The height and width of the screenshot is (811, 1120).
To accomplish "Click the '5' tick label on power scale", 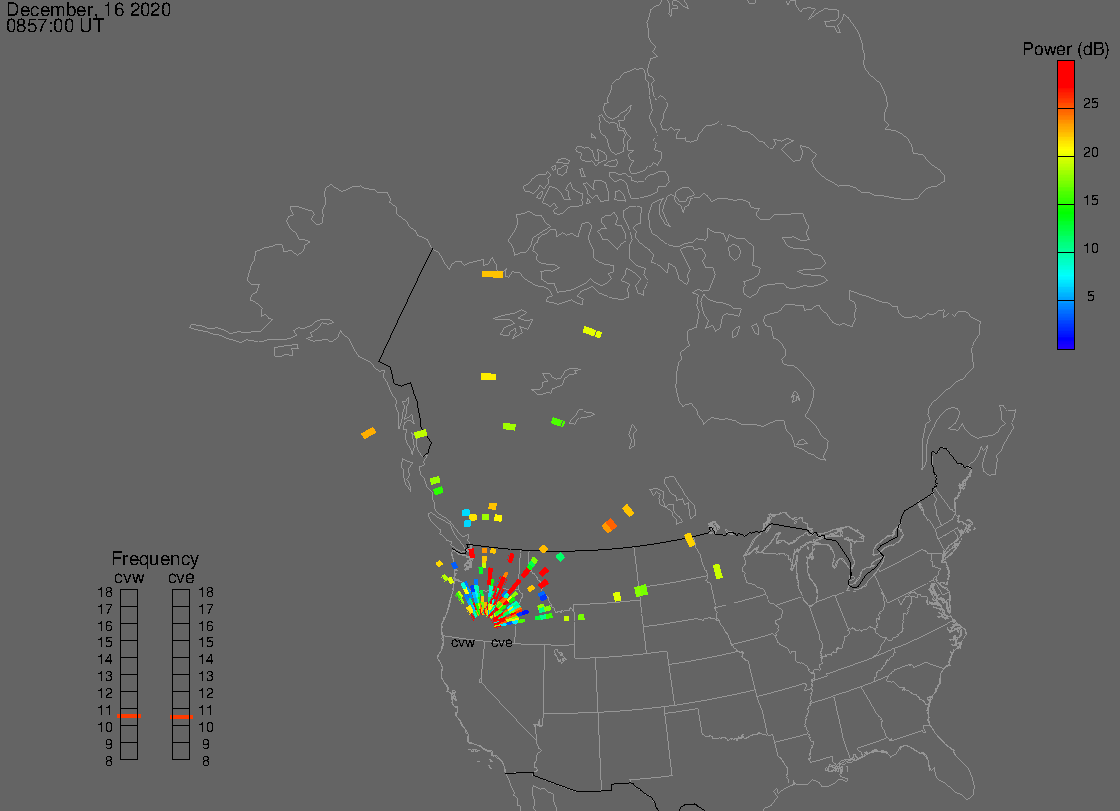I will [x=1090, y=296].
